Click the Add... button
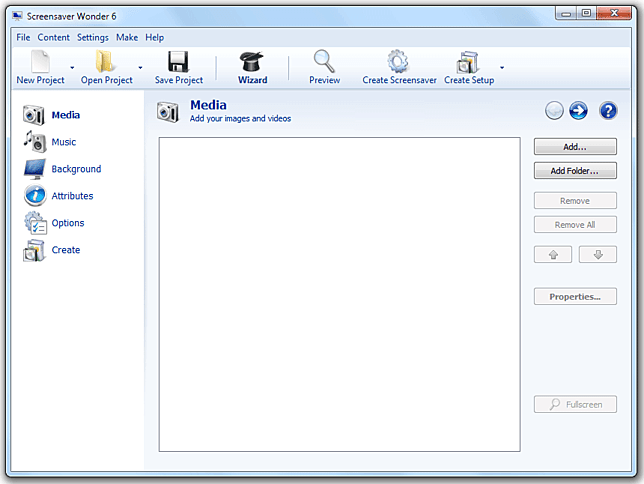Screen dimensions: 644x484 tap(575, 147)
